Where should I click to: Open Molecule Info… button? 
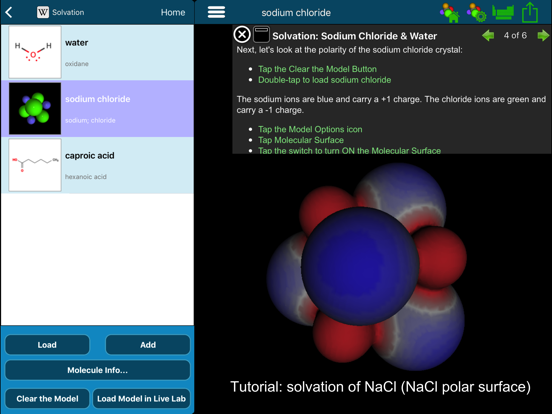click(98, 370)
